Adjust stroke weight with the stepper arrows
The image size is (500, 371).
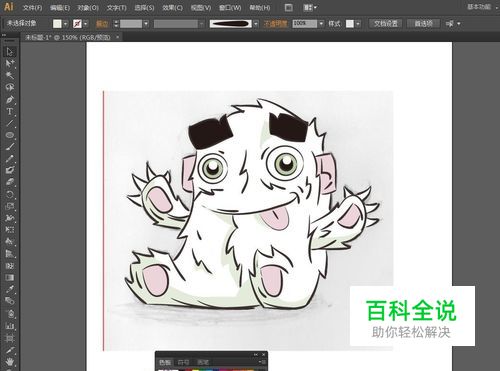coord(116,24)
